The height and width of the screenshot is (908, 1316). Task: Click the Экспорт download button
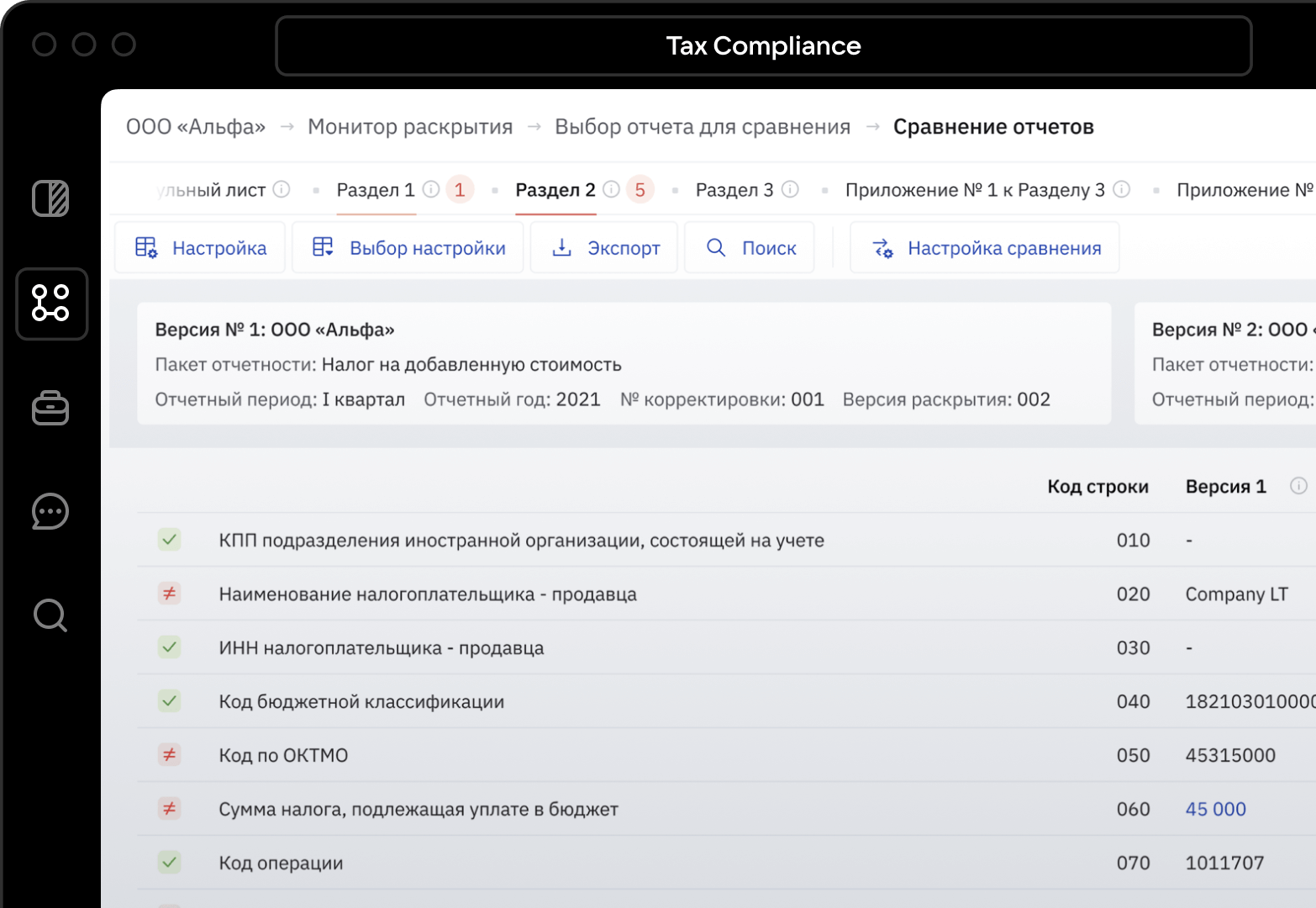(604, 248)
